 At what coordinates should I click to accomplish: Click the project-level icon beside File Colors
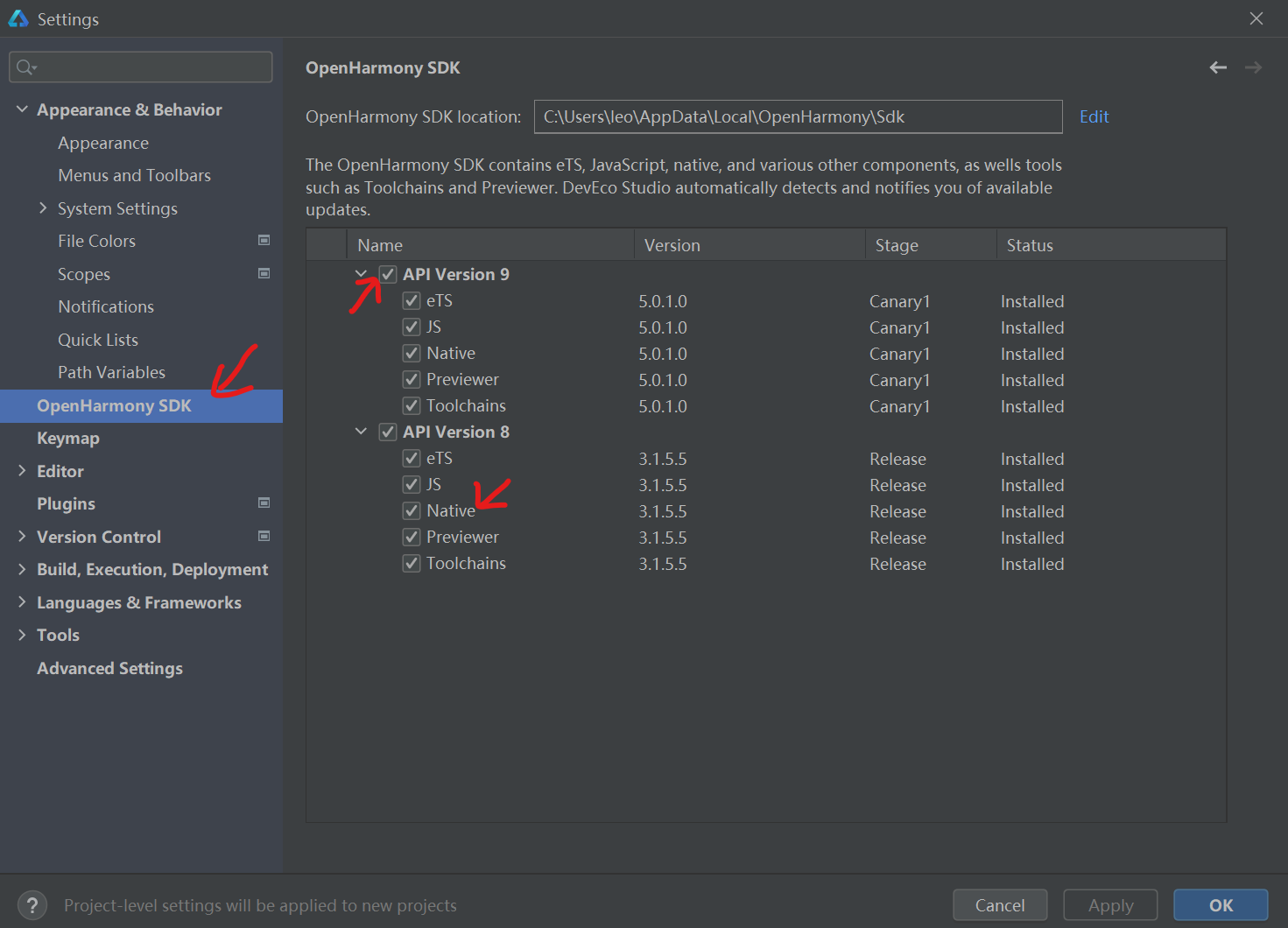[x=264, y=240]
